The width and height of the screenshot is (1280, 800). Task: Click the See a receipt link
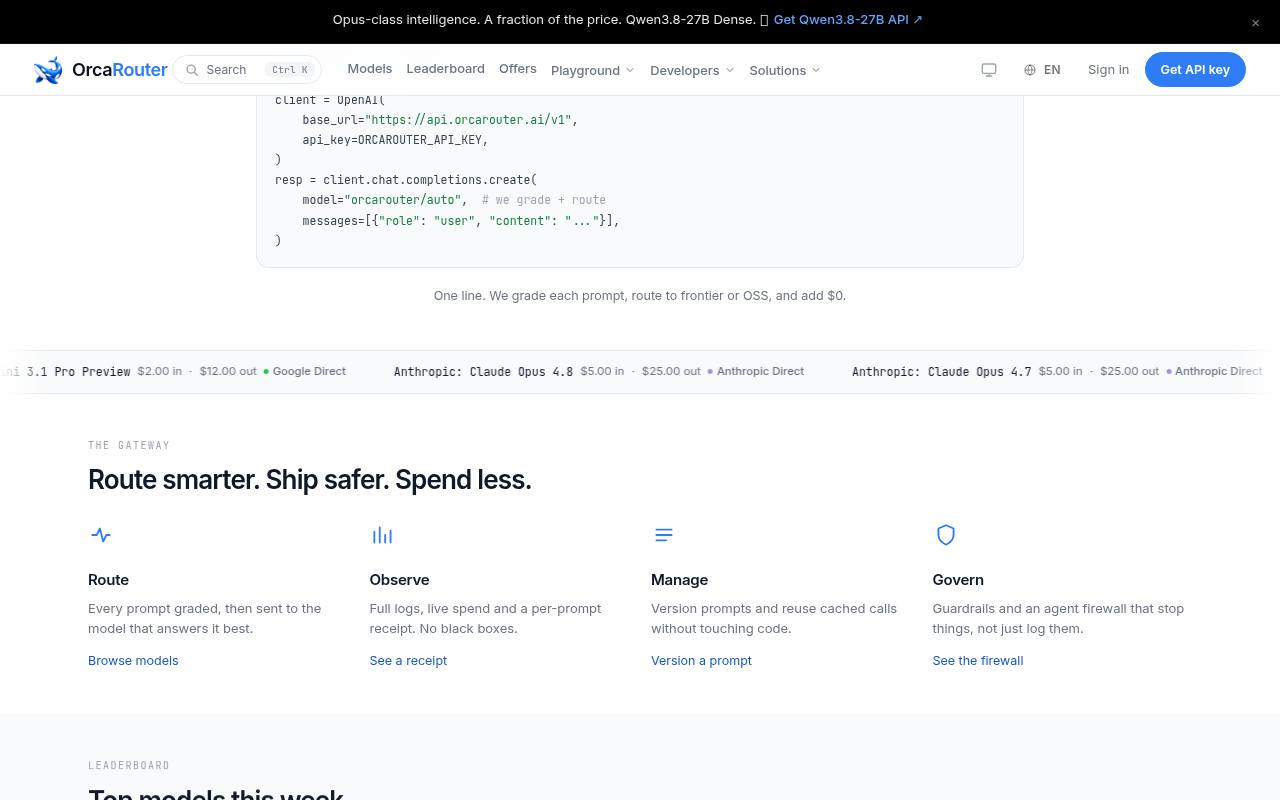tap(408, 660)
